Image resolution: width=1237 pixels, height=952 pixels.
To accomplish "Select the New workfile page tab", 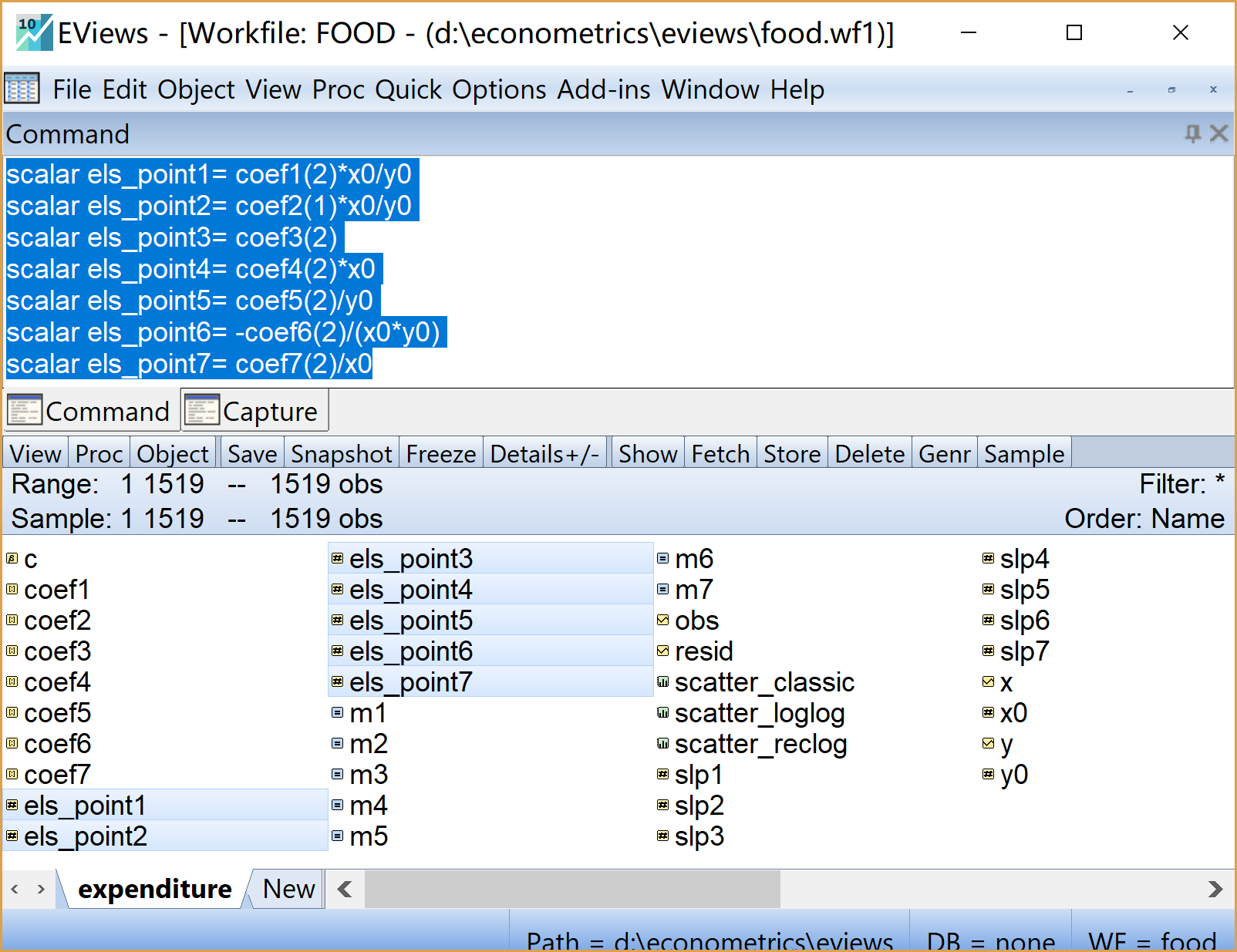I will pyautogui.click(x=288, y=889).
